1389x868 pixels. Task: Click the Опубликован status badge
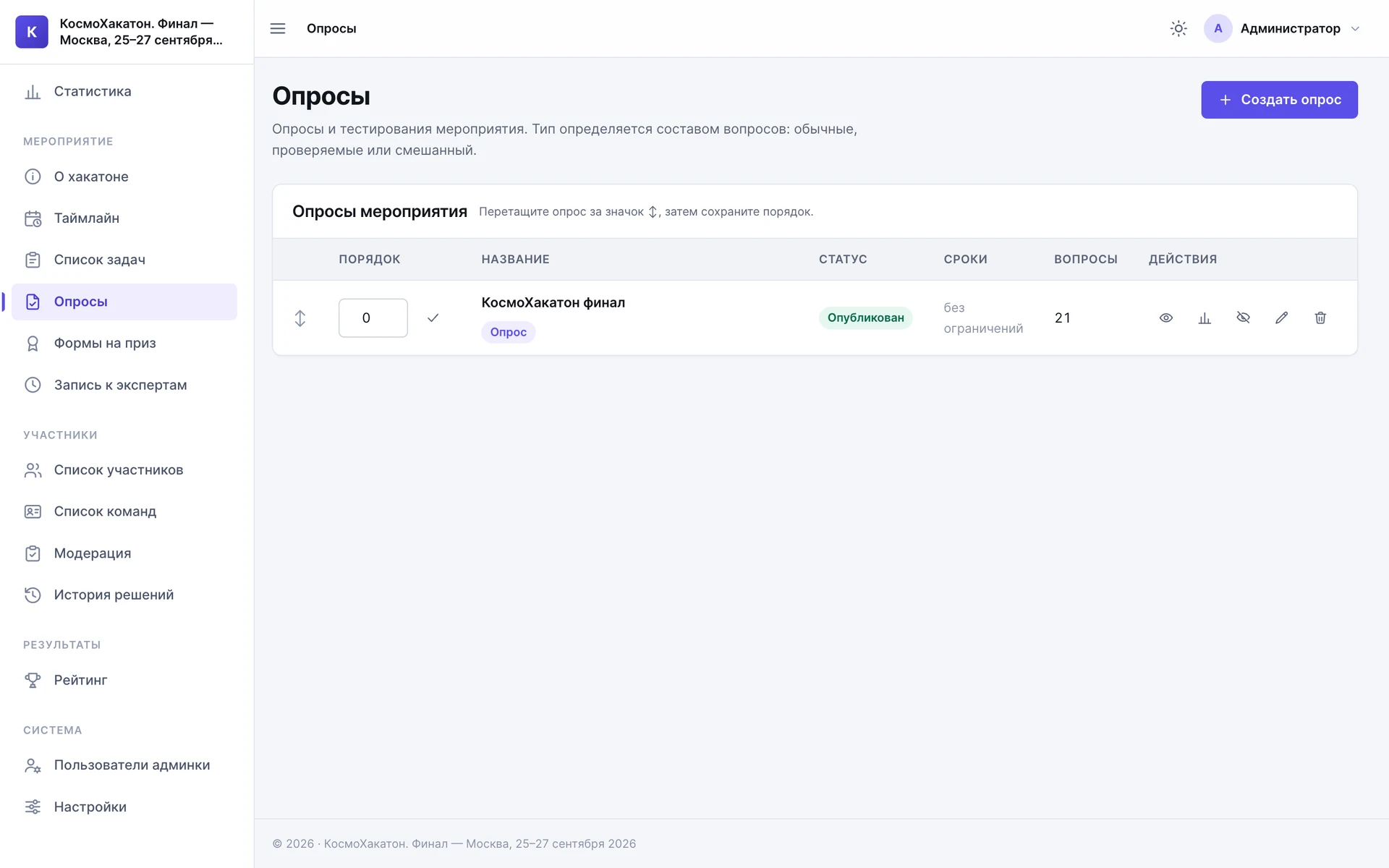point(865,318)
